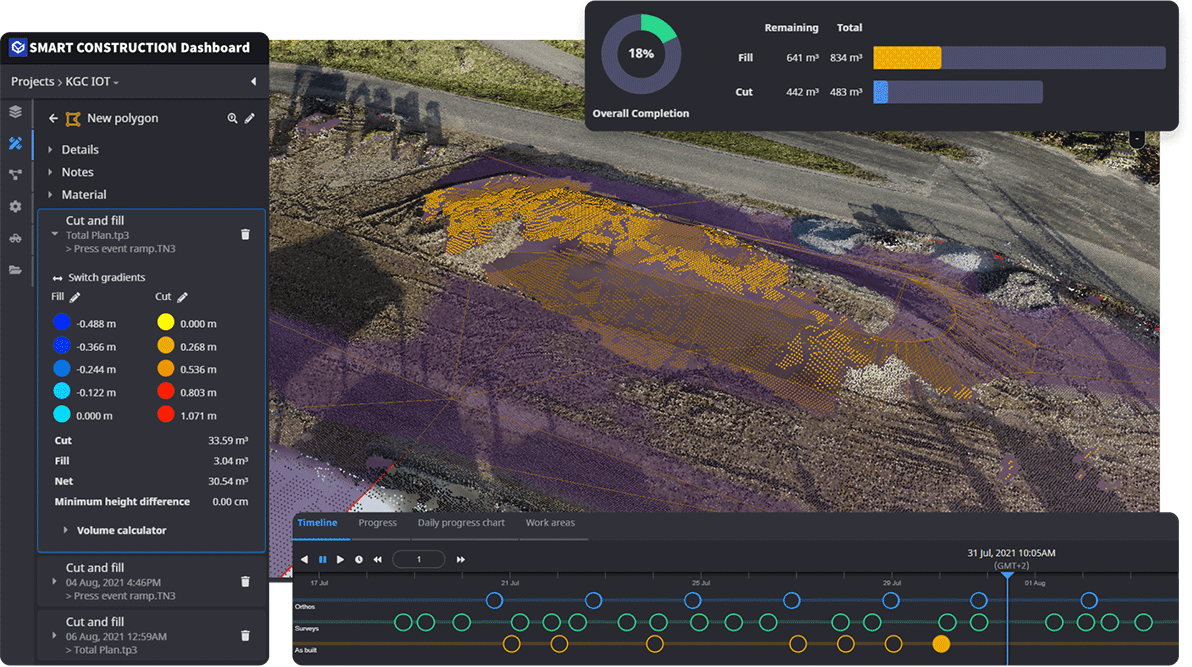Zoom to the New polygon

tap(232, 118)
